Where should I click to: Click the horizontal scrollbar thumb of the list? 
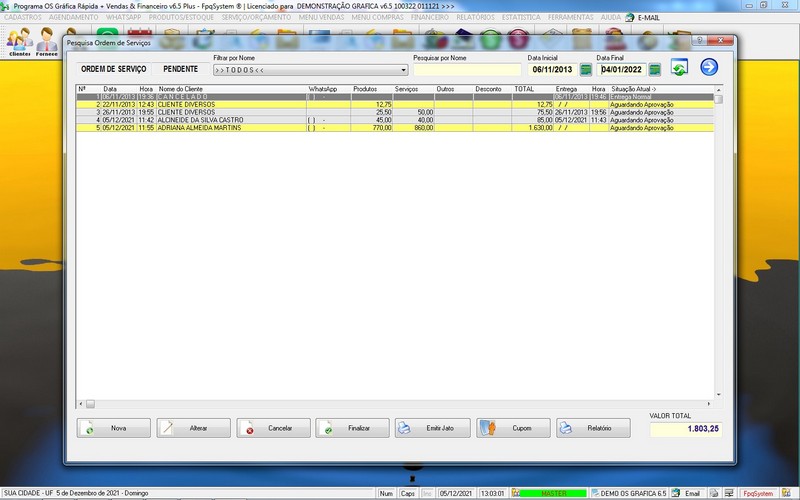tap(90, 404)
